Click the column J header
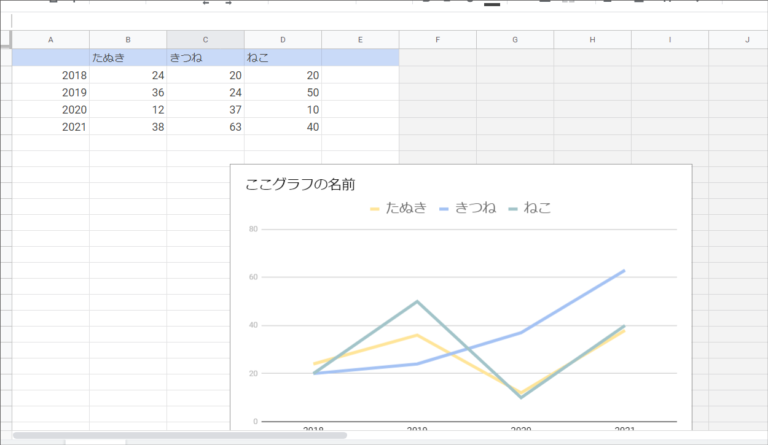The width and height of the screenshot is (768, 445). (x=747, y=39)
